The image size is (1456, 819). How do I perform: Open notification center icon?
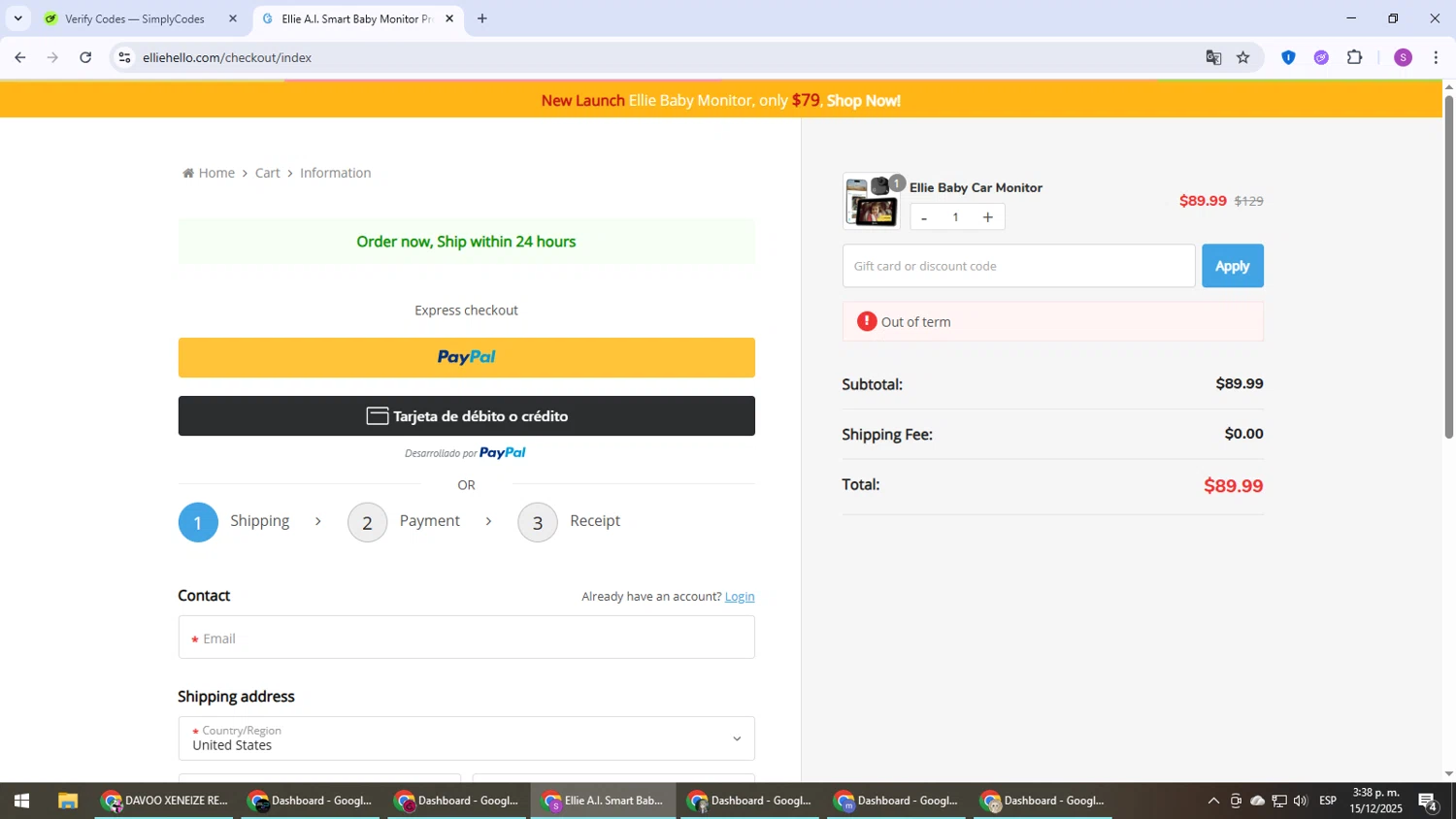(1428, 801)
